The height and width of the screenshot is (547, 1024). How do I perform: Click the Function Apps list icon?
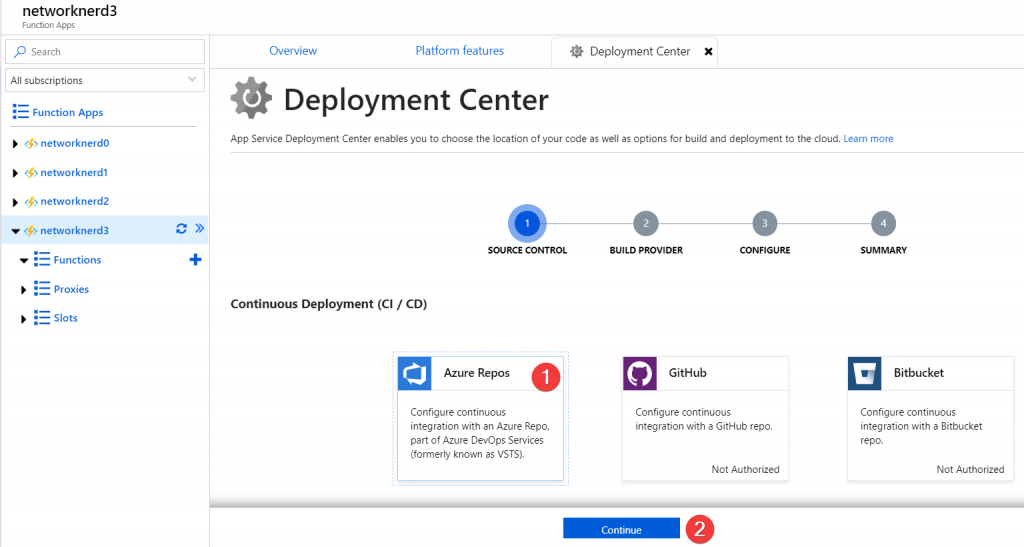(x=20, y=112)
